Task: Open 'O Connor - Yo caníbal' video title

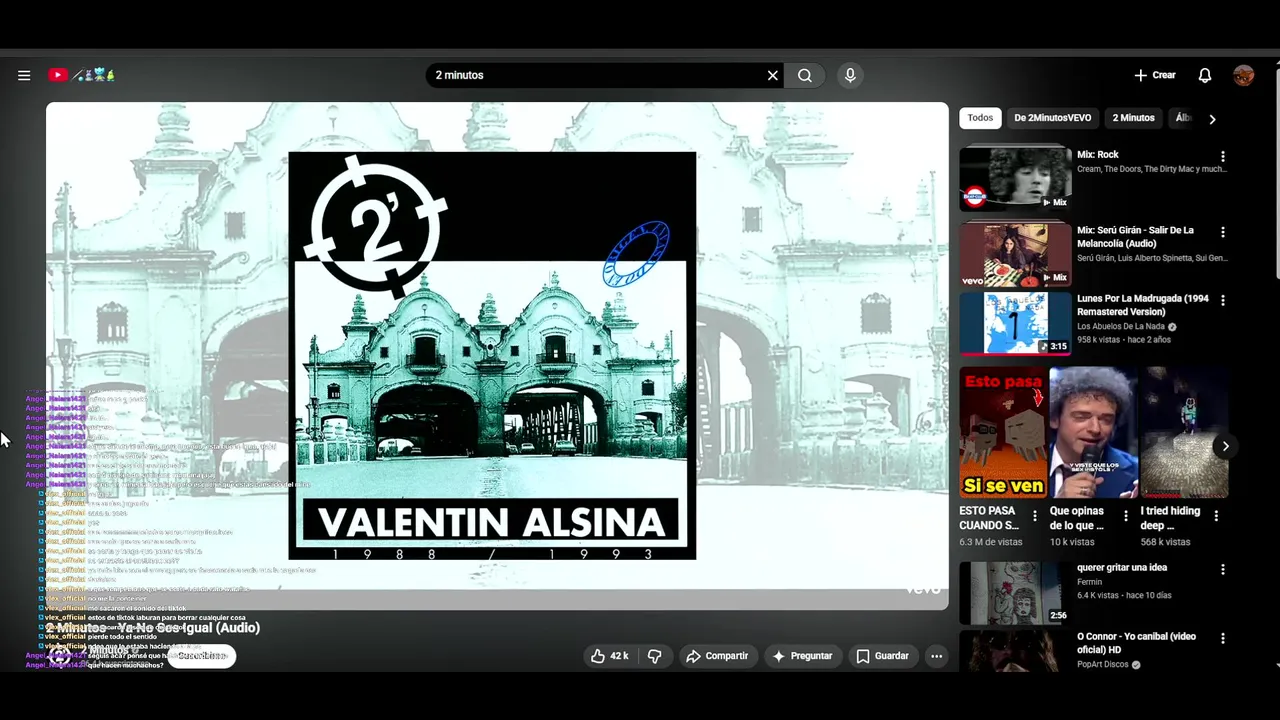Action: pos(1136,643)
